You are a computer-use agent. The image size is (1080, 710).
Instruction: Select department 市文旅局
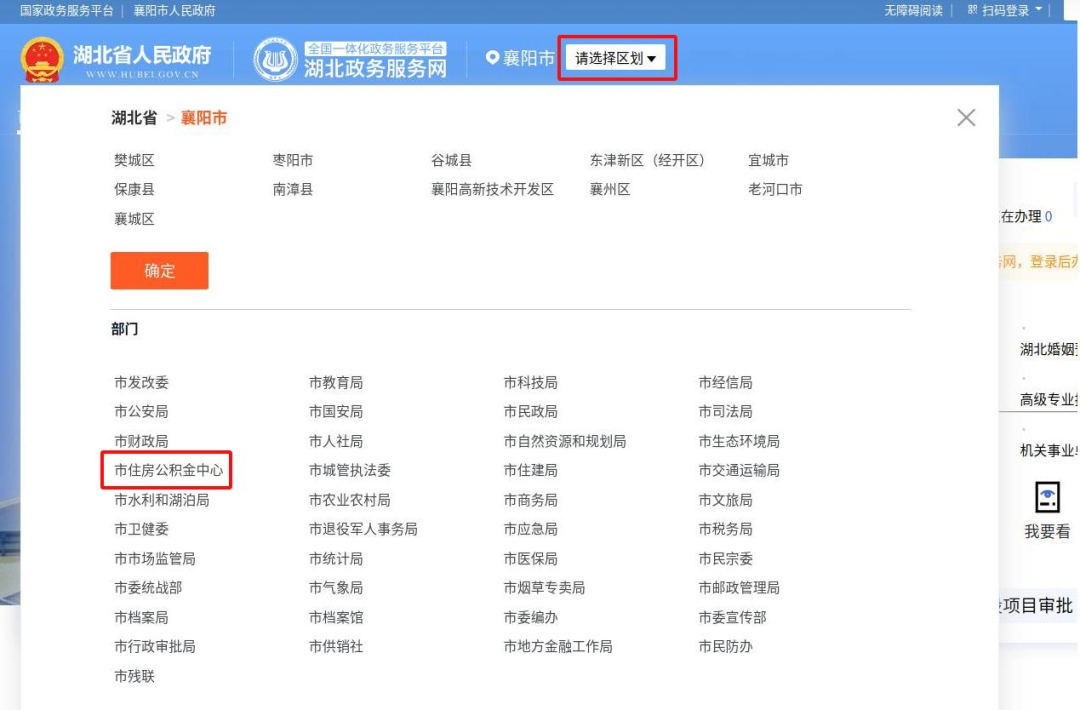725,500
